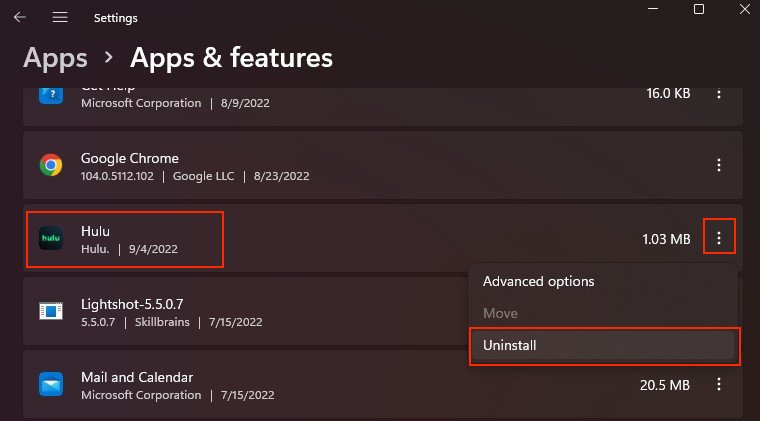Image resolution: width=760 pixels, height=421 pixels.
Task: Select the Lightshot-5.5.0.7 list entry
Action: click(x=245, y=311)
